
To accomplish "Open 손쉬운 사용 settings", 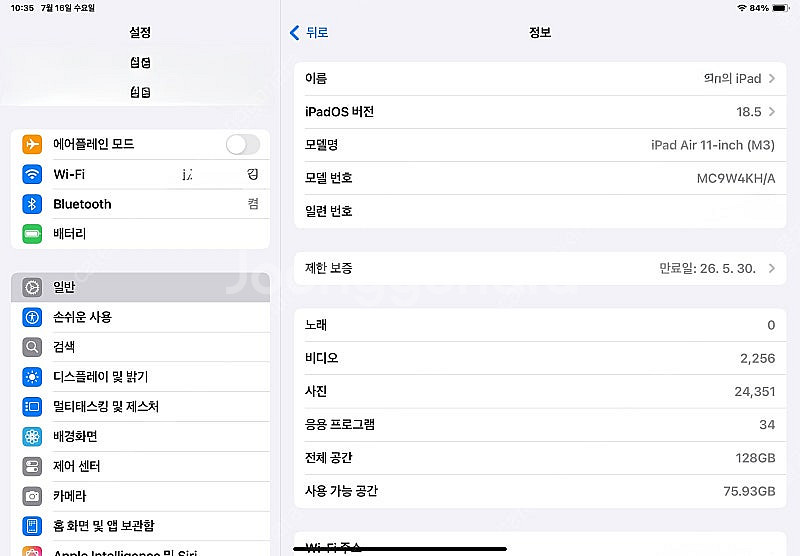I will (x=140, y=317).
